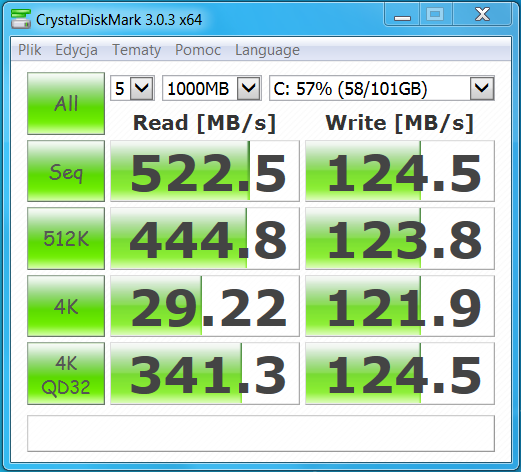
Task: Close the CrystalDiskMark window
Action: point(482,15)
